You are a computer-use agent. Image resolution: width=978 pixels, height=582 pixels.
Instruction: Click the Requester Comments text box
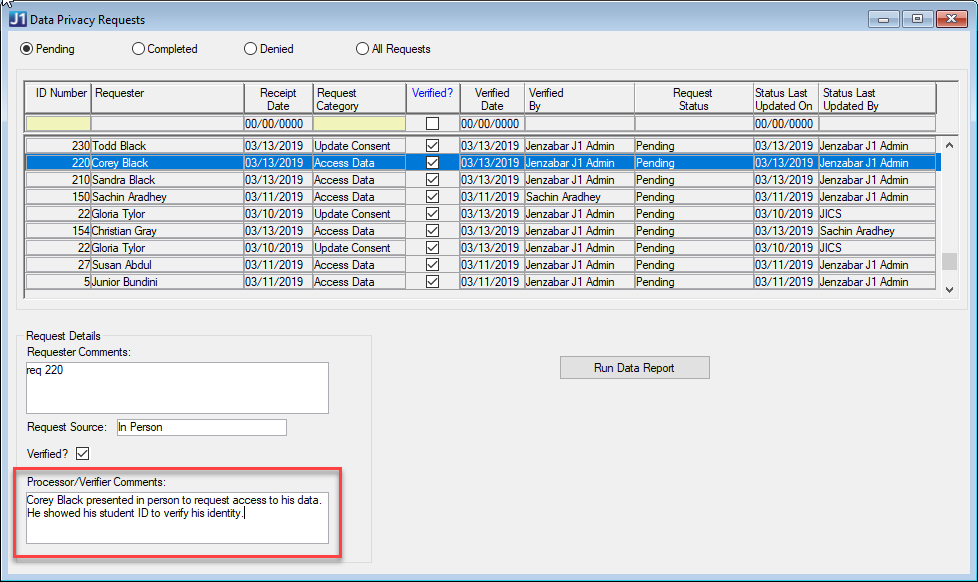click(177, 387)
